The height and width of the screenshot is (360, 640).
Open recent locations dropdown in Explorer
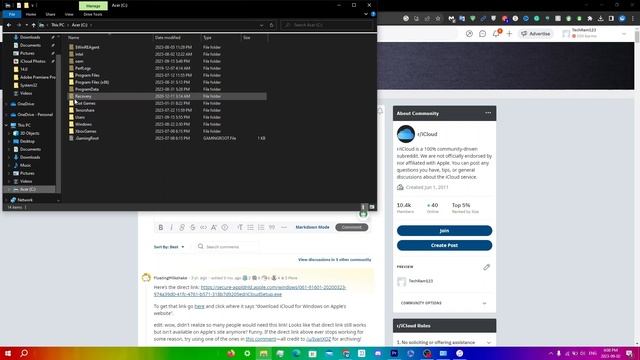(27, 25)
